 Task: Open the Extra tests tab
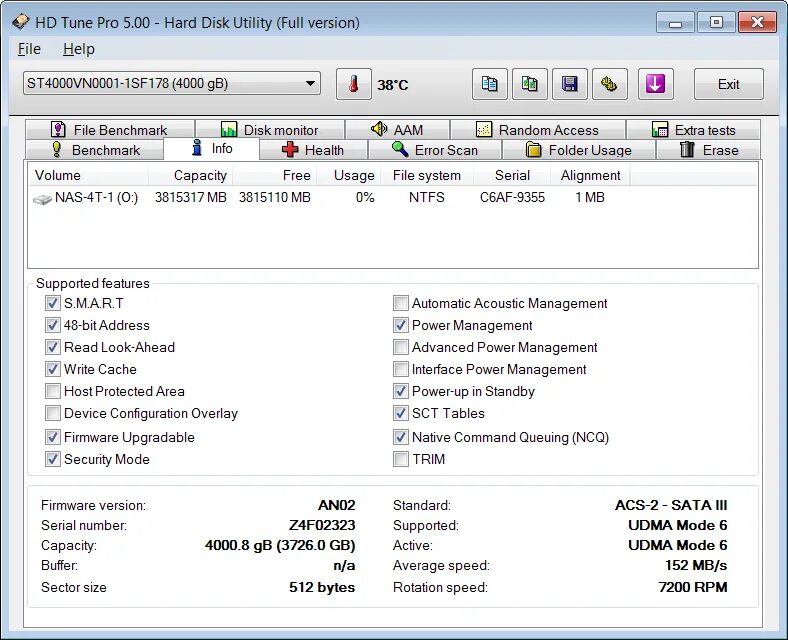[x=693, y=130]
